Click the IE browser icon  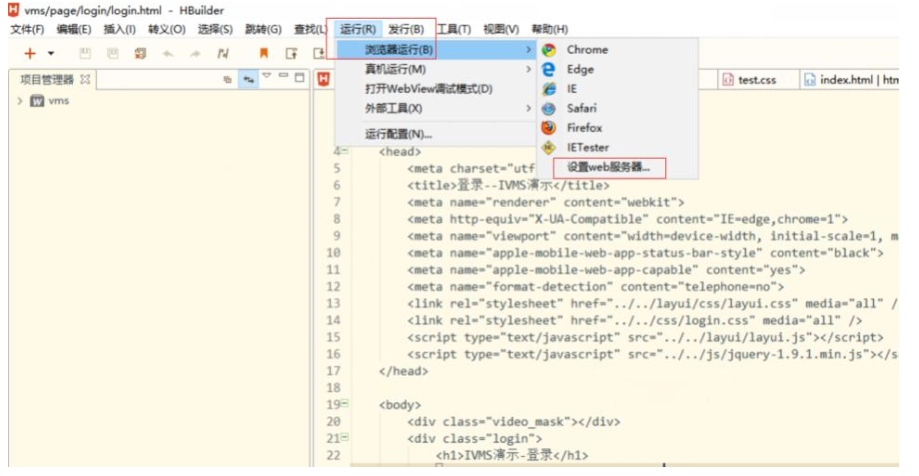549,89
